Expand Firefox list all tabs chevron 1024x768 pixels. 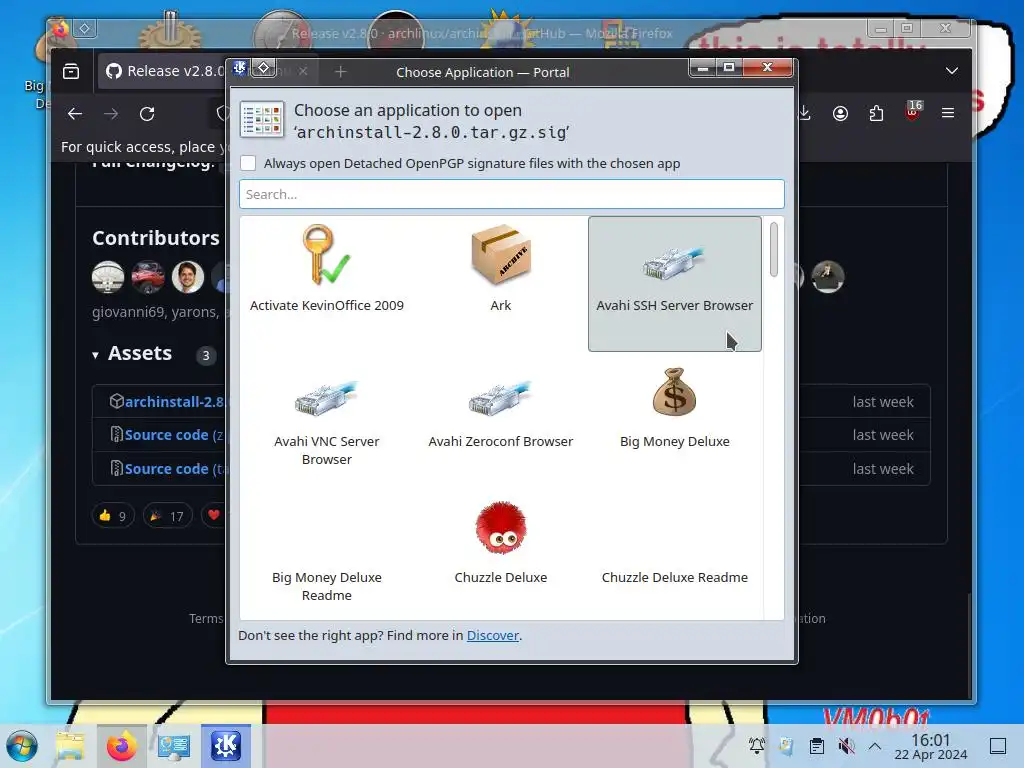click(x=952, y=71)
